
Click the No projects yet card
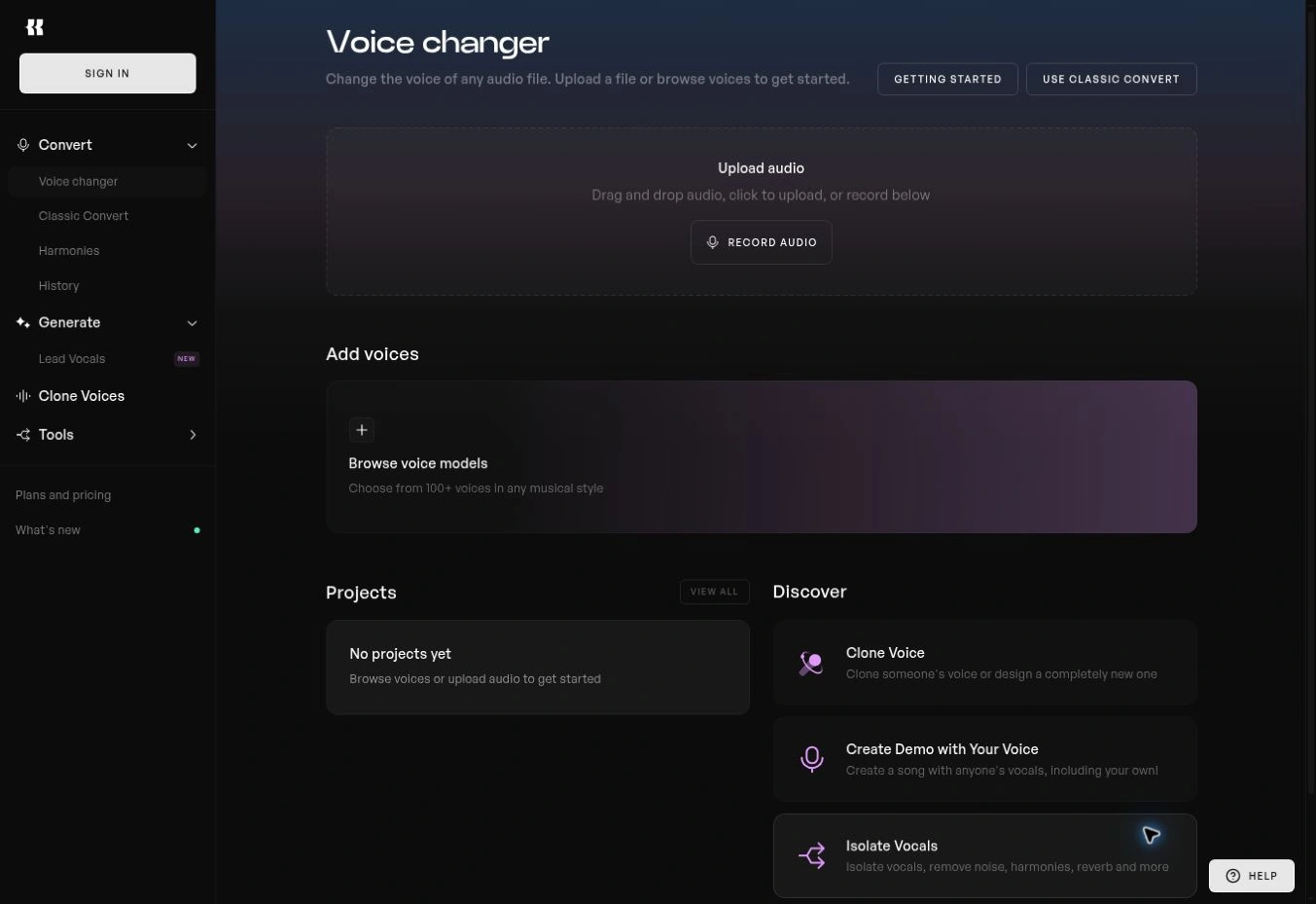point(537,668)
